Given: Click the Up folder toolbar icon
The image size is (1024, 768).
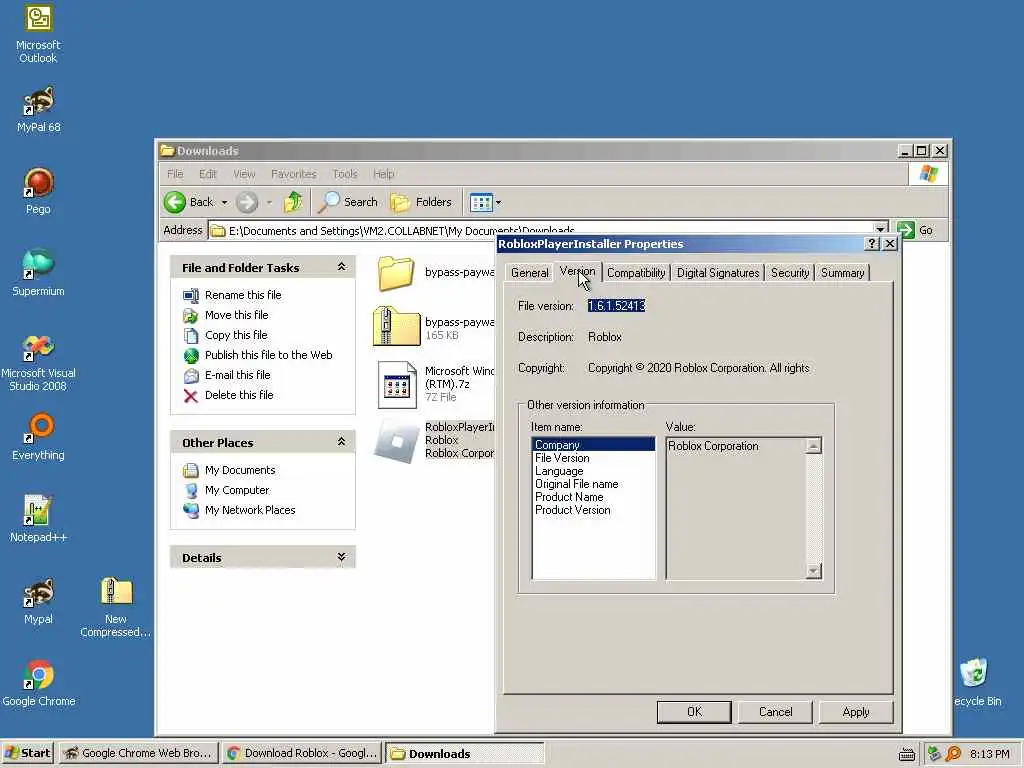Looking at the screenshot, I should coord(293,202).
